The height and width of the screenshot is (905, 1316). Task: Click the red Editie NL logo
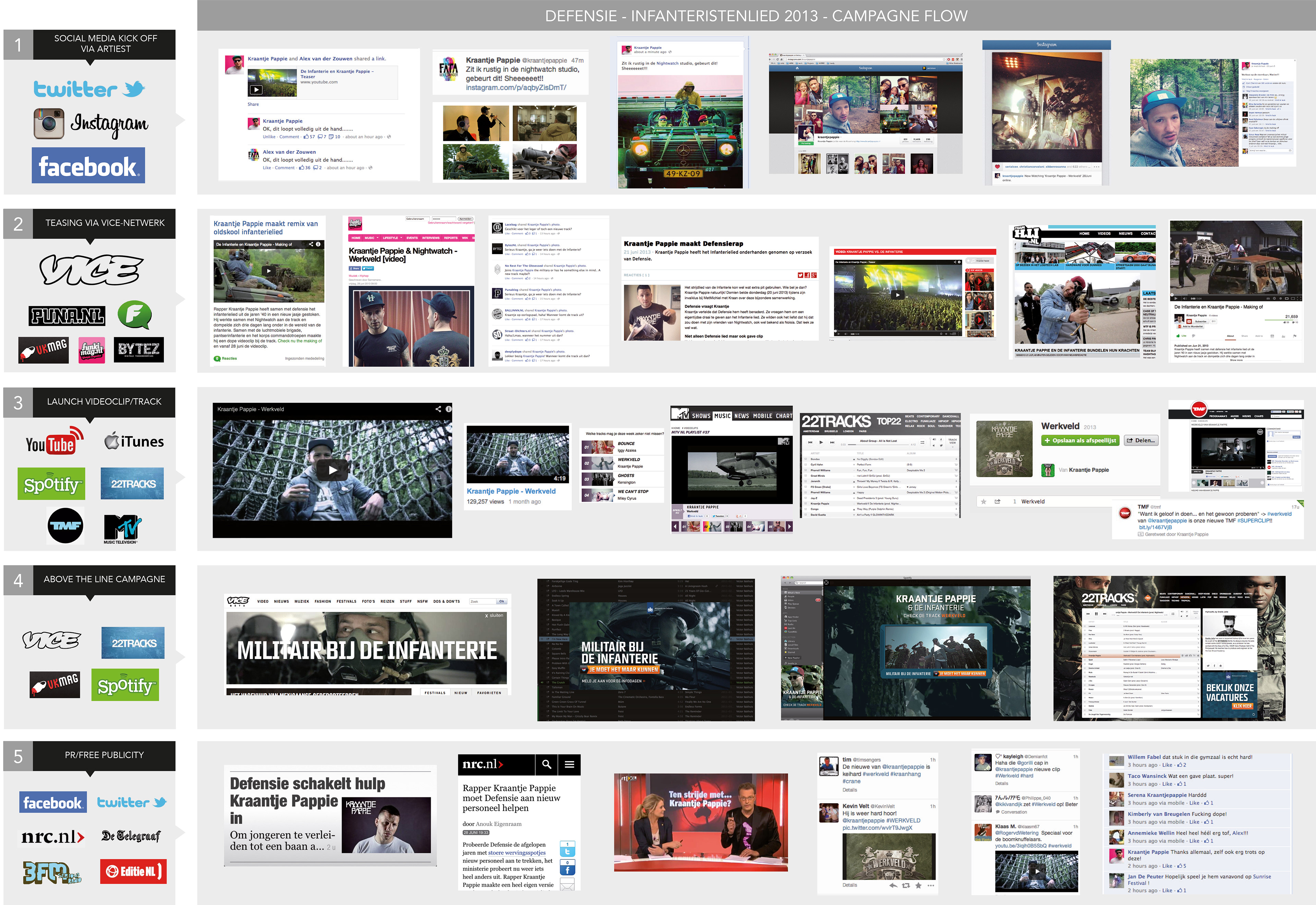(134, 871)
